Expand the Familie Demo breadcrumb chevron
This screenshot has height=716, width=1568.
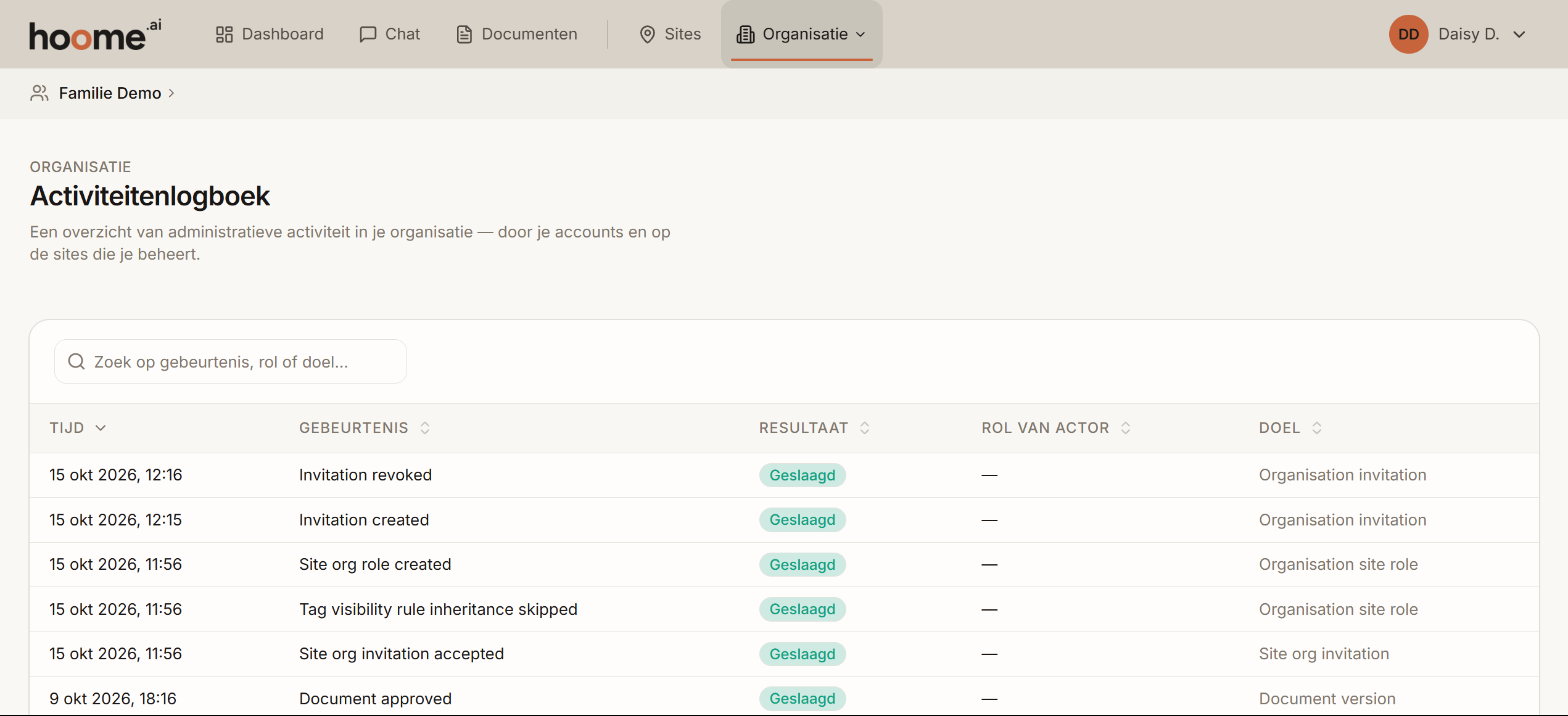[172, 93]
